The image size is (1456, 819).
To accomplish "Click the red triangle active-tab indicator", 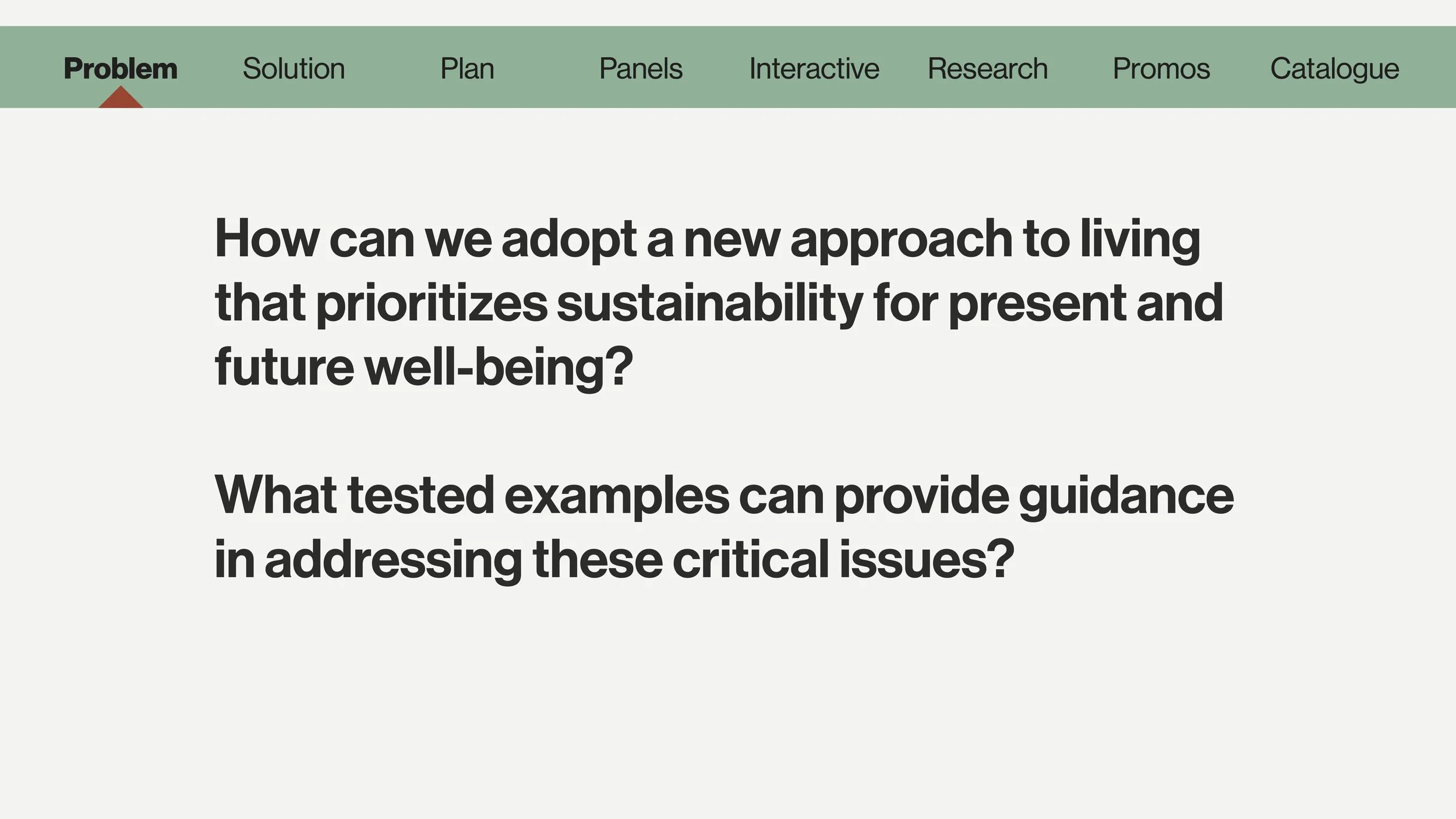I will pos(121,98).
